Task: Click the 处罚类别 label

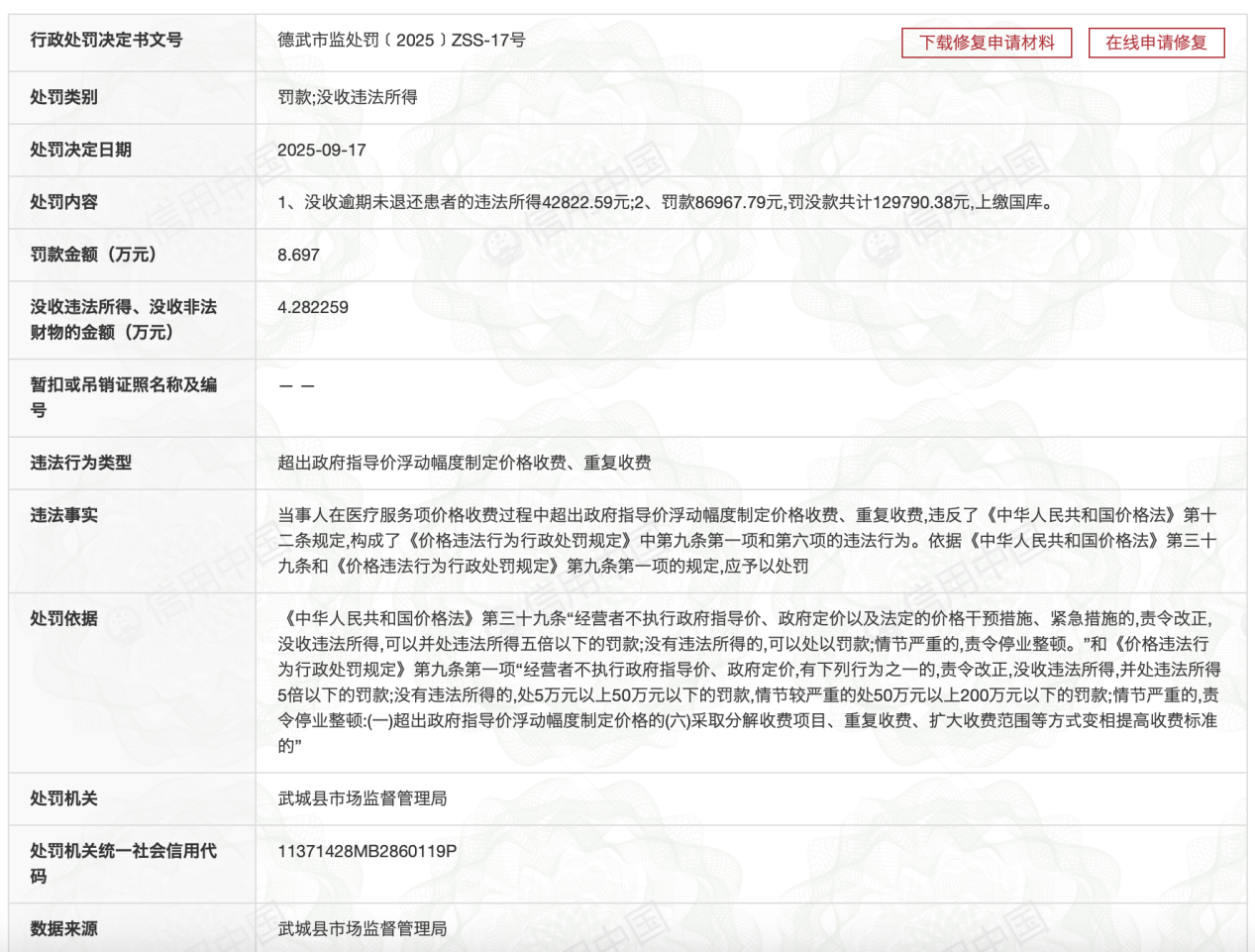Action: point(63,97)
